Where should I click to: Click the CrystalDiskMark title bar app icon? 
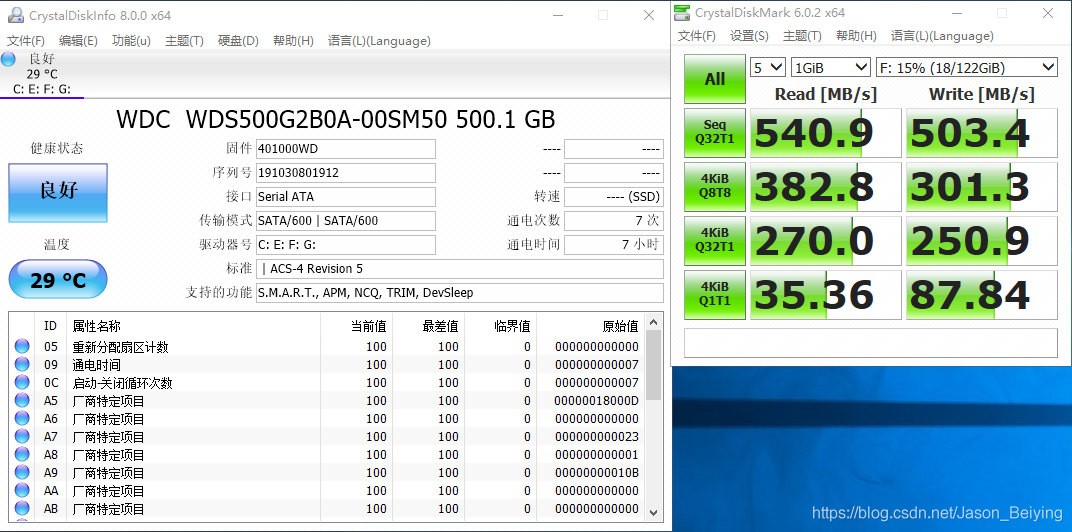pyautogui.click(x=682, y=13)
